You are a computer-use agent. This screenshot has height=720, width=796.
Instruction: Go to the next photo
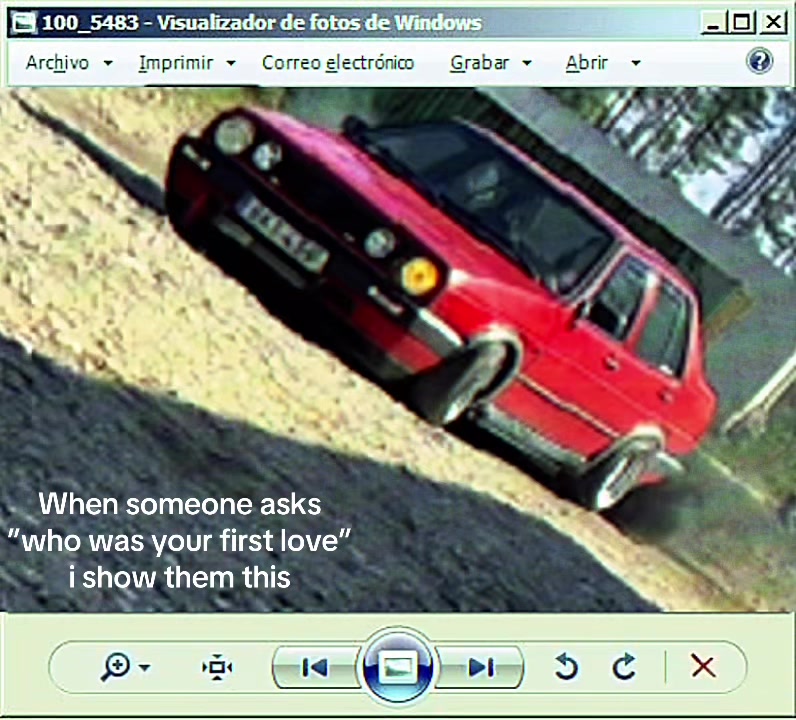coord(480,667)
